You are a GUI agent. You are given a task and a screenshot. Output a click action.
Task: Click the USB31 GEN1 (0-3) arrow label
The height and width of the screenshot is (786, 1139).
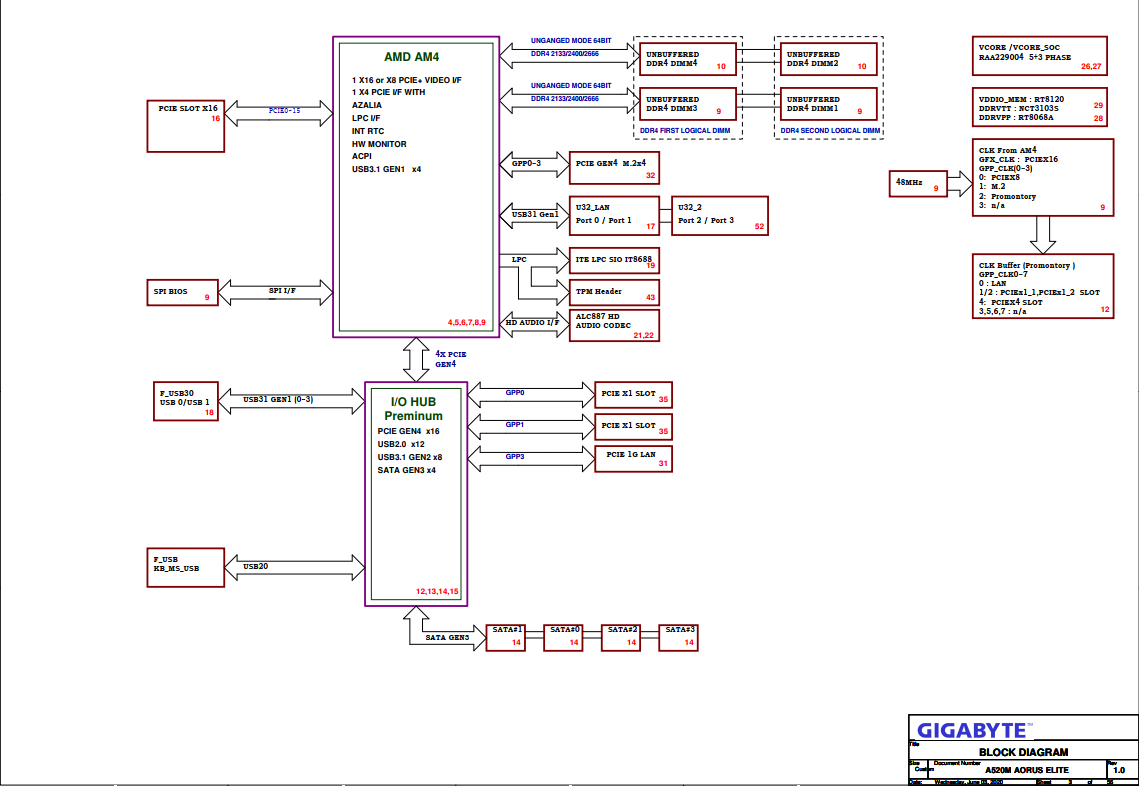coord(278,399)
